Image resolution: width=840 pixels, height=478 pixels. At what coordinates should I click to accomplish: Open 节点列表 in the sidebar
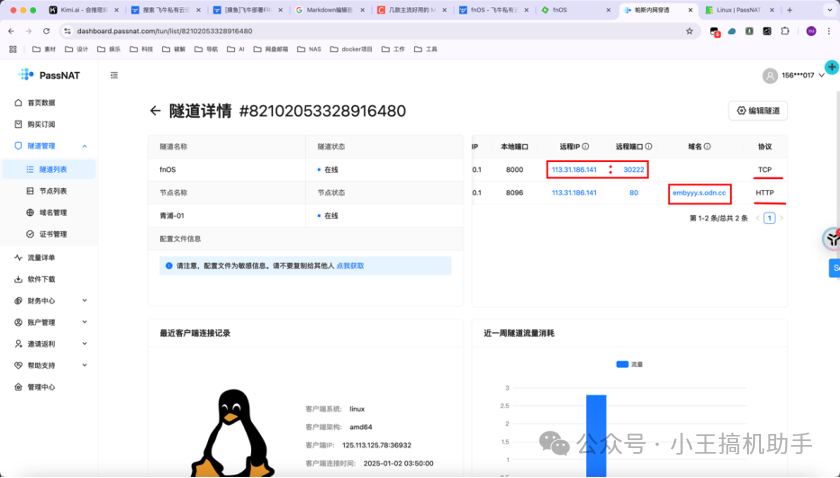tap(53, 190)
